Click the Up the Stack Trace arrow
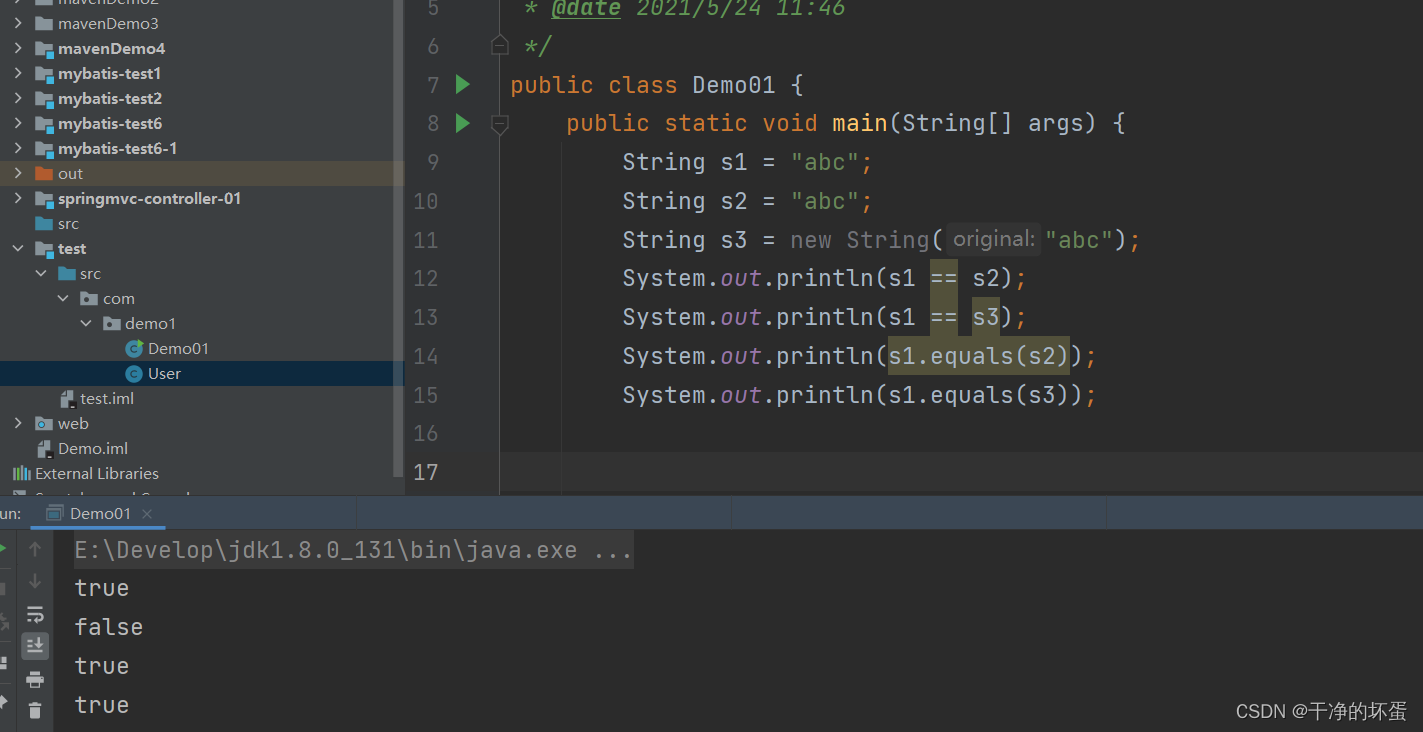Image resolution: width=1423 pixels, height=732 pixels. 35,549
